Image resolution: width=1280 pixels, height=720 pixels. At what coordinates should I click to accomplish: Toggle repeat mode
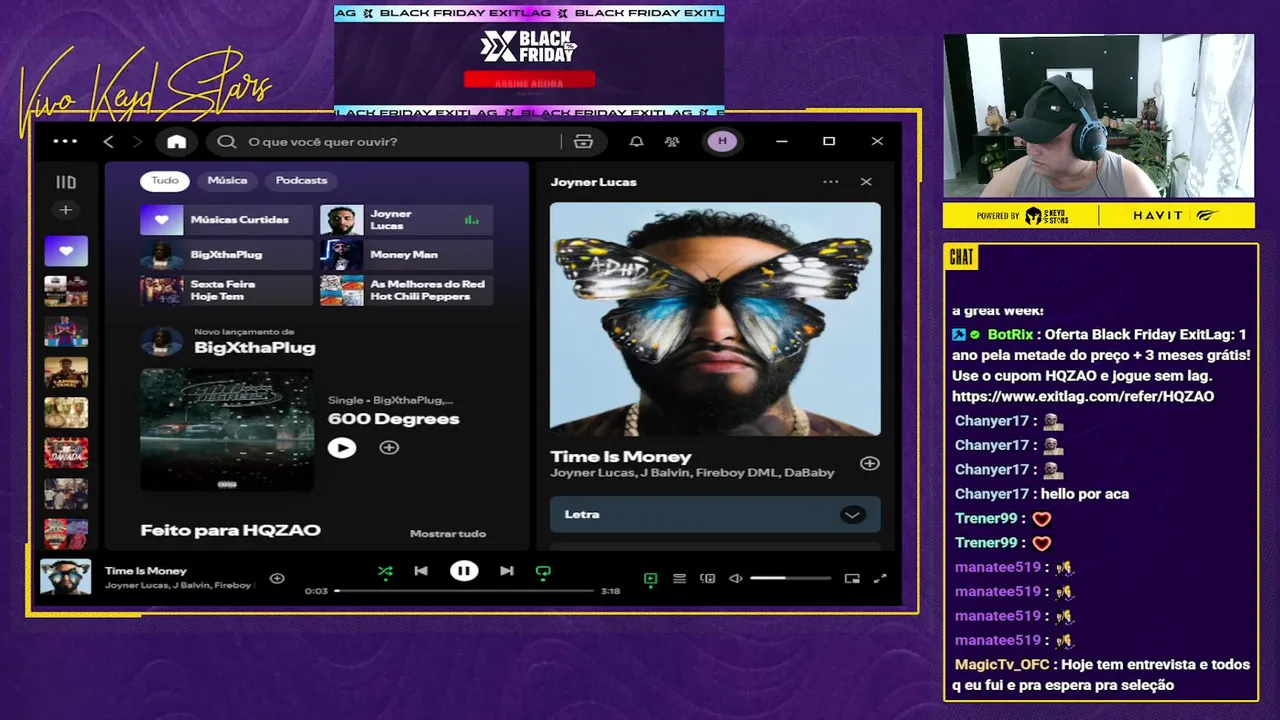tap(543, 572)
